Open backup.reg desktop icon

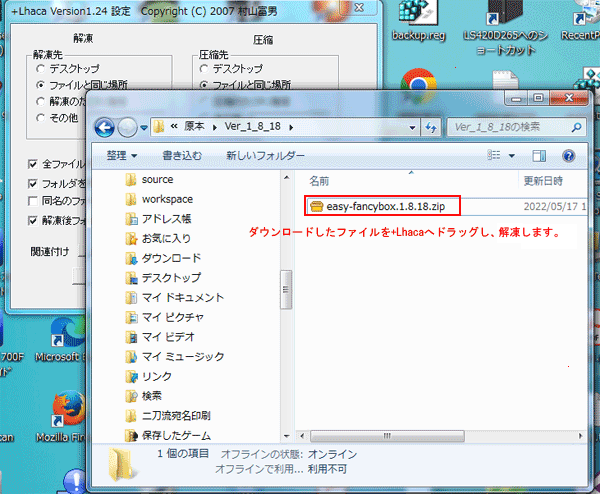(x=418, y=21)
